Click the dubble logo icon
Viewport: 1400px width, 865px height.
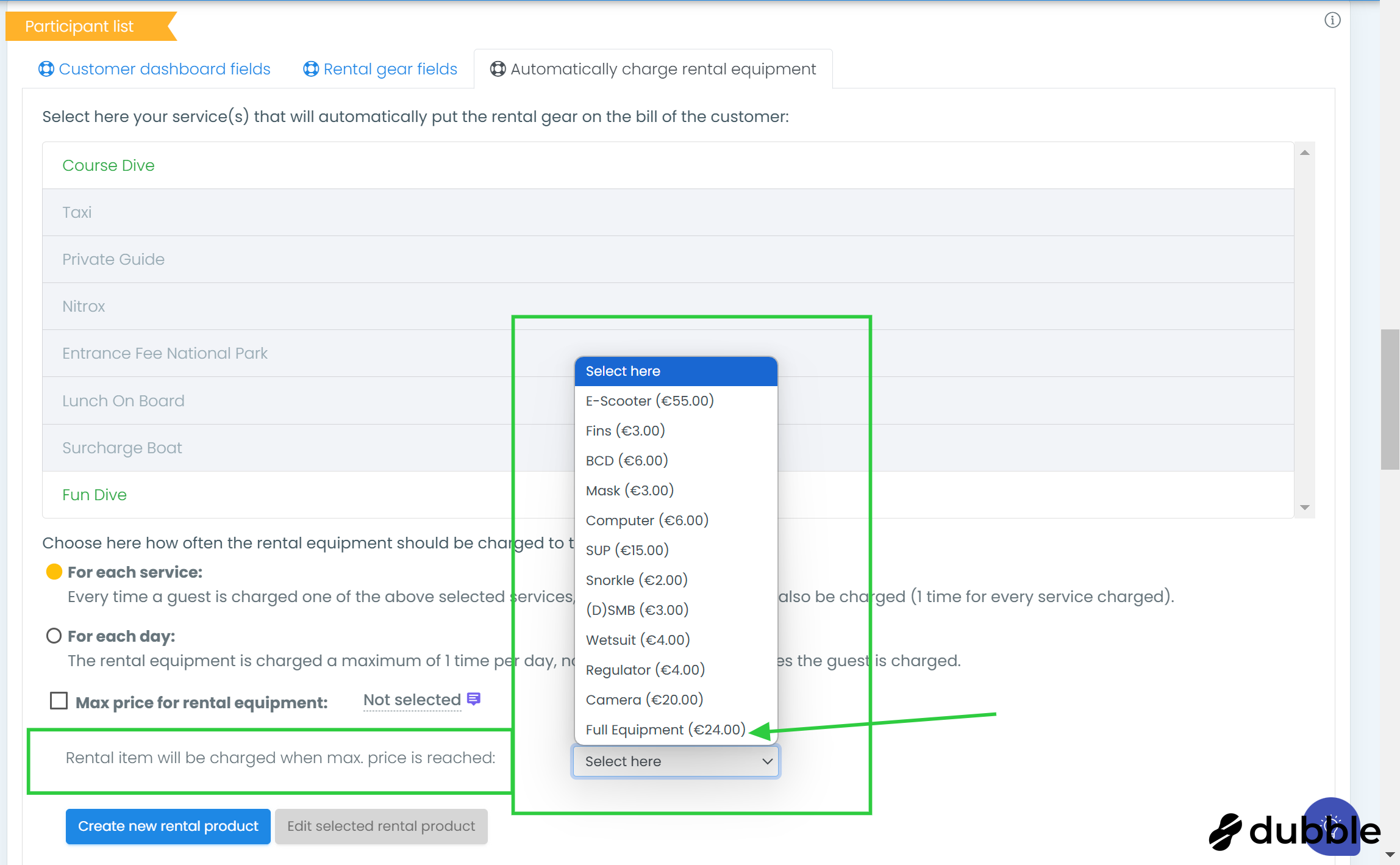(1226, 831)
